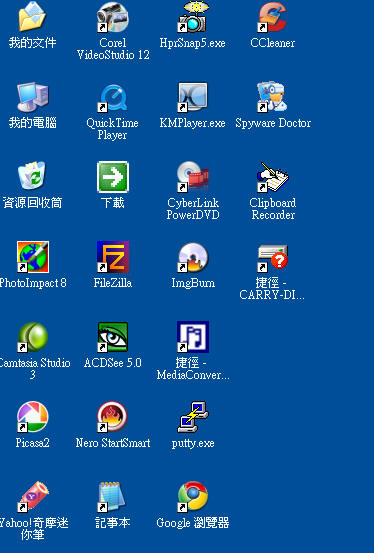Click the FileZilla icon
This screenshot has height=553, width=374.
[113, 257]
